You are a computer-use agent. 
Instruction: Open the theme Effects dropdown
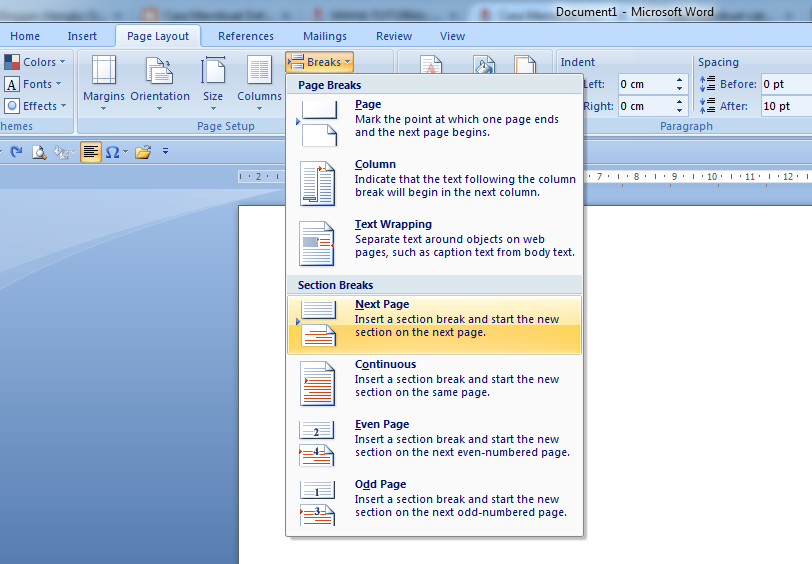click(36, 106)
